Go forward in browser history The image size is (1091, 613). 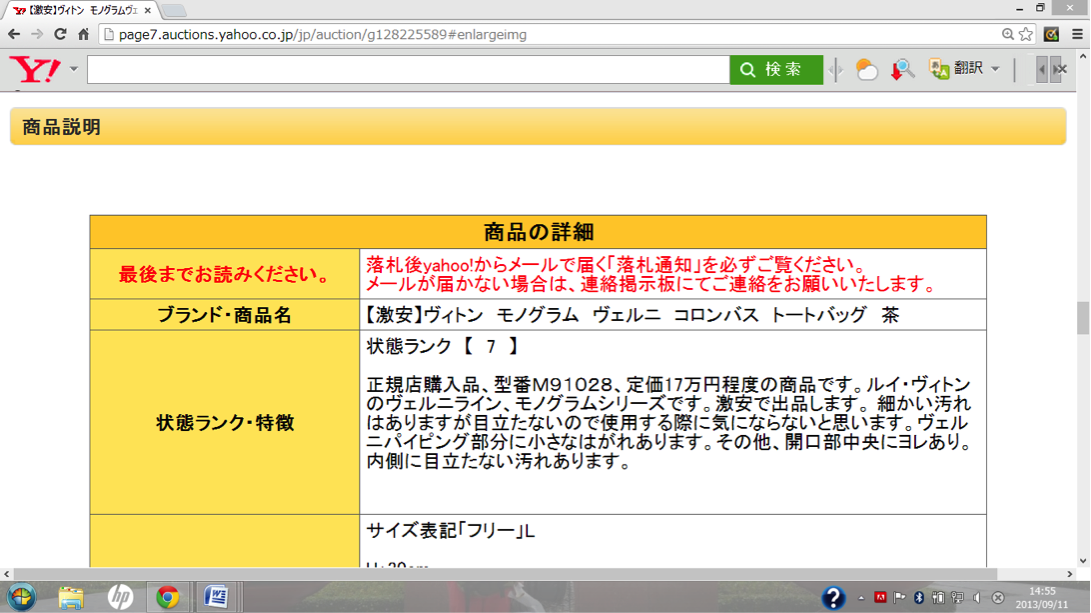pos(37,34)
